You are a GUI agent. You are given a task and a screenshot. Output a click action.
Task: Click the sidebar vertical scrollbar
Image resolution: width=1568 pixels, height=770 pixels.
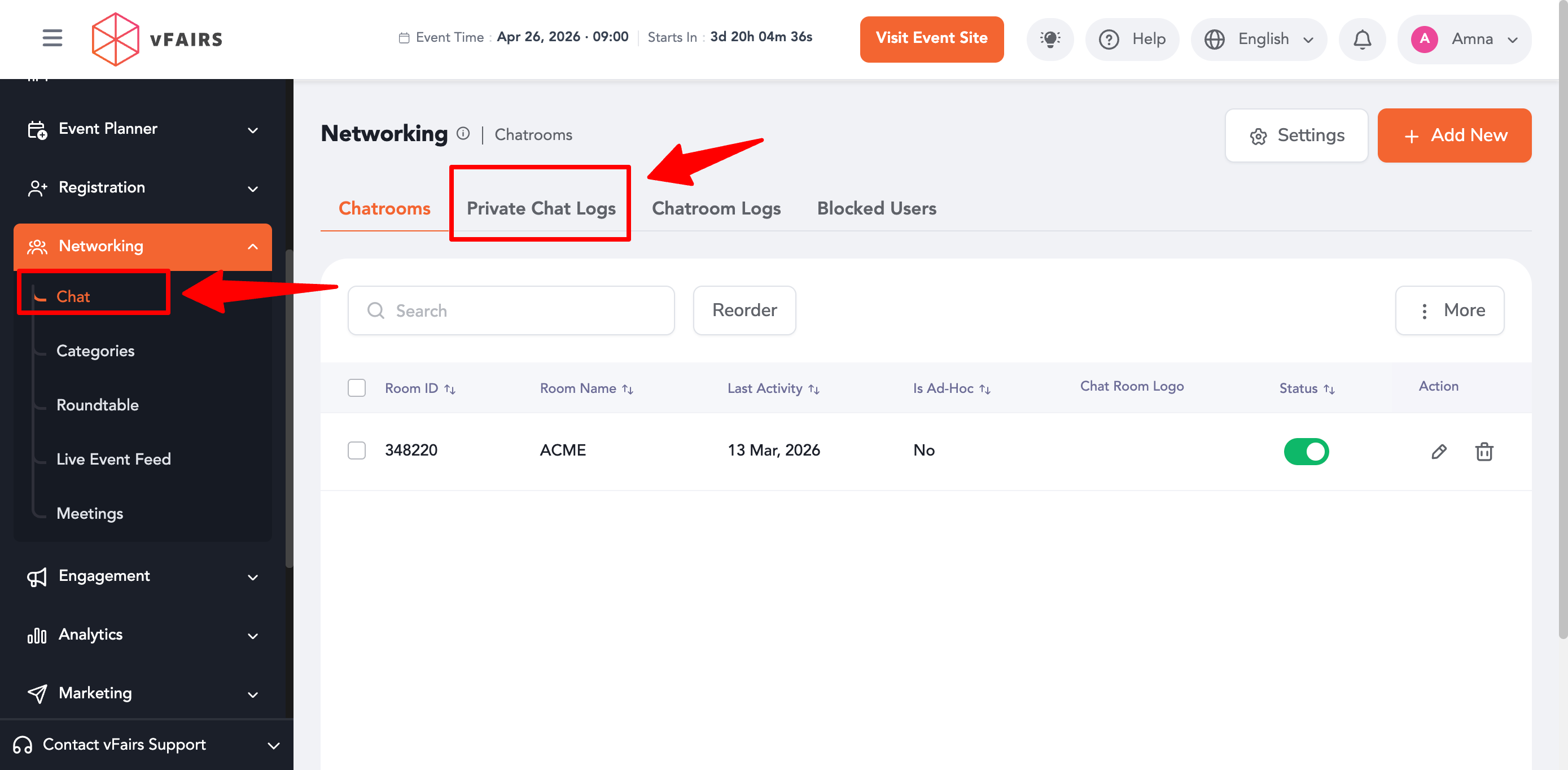289,408
